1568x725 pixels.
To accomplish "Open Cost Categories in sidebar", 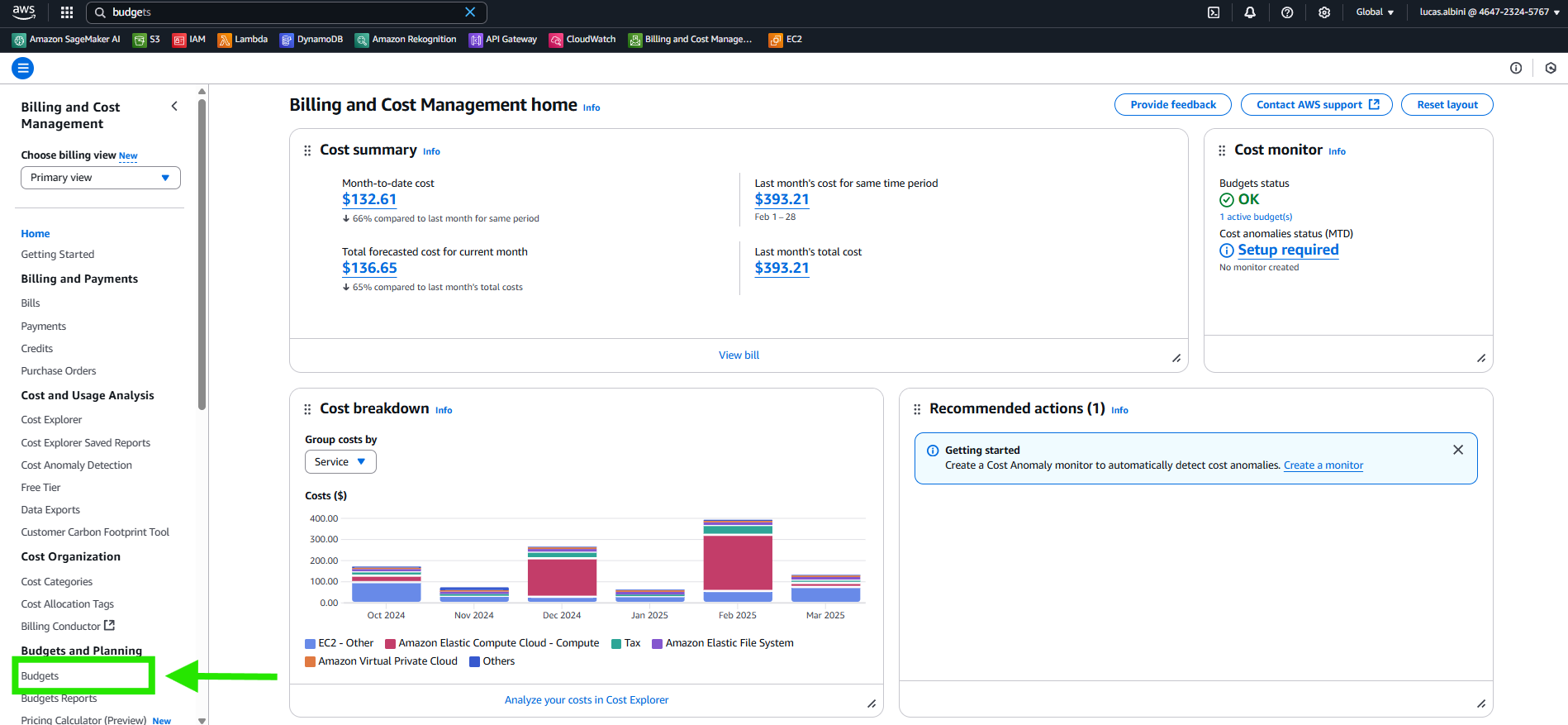I will (57, 582).
